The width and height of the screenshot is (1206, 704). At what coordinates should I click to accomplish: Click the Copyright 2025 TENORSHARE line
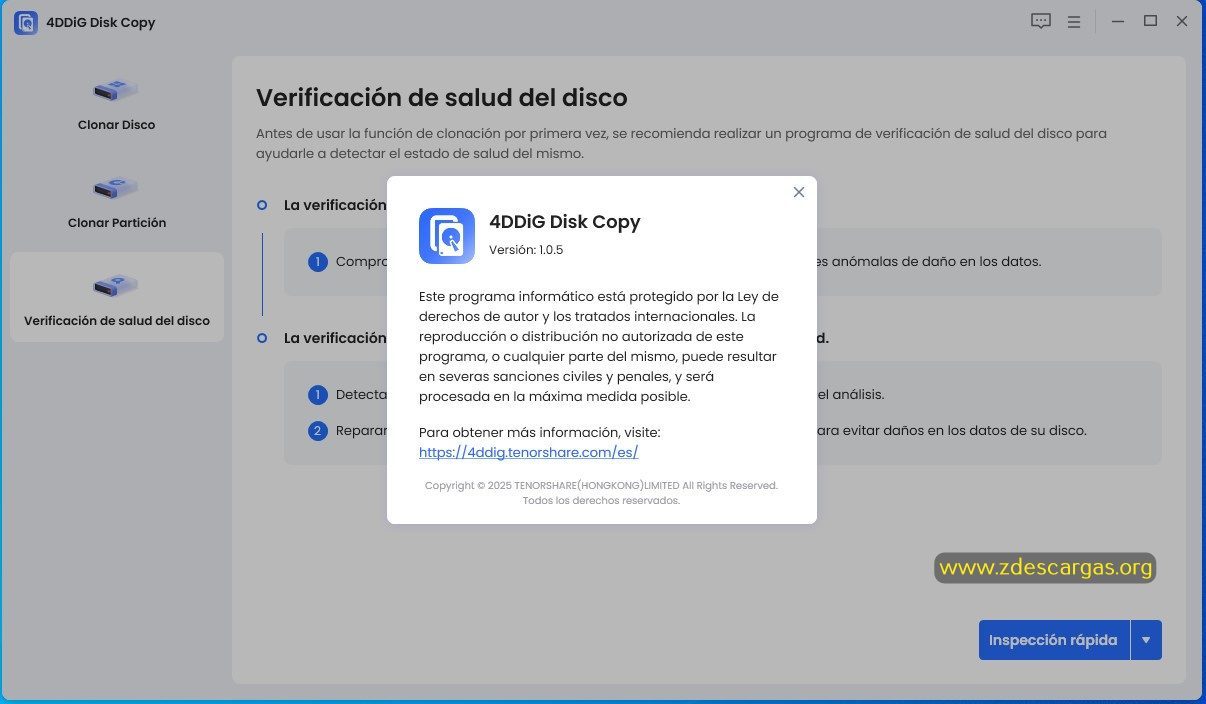click(601, 485)
